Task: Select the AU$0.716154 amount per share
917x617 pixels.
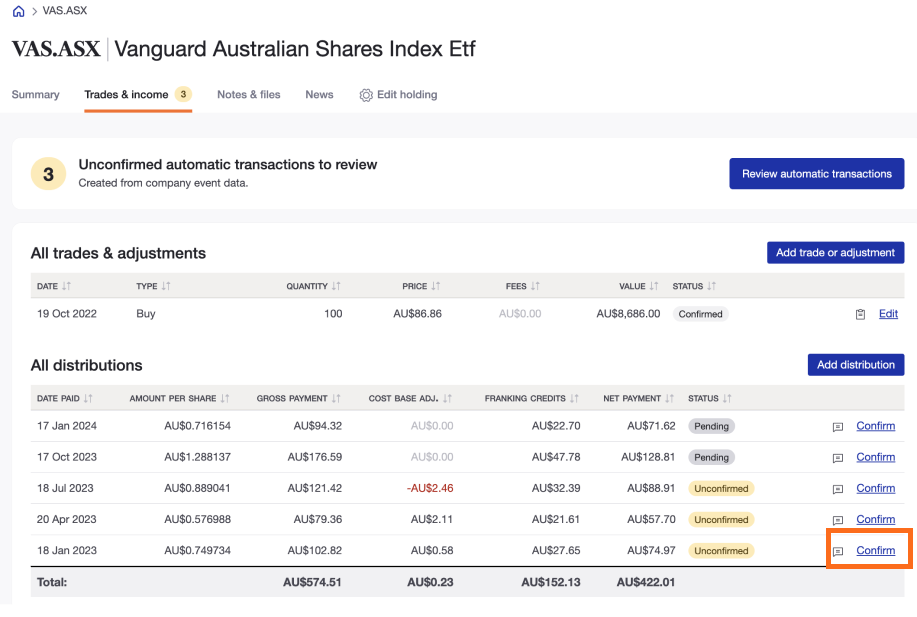Action: tap(198, 426)
